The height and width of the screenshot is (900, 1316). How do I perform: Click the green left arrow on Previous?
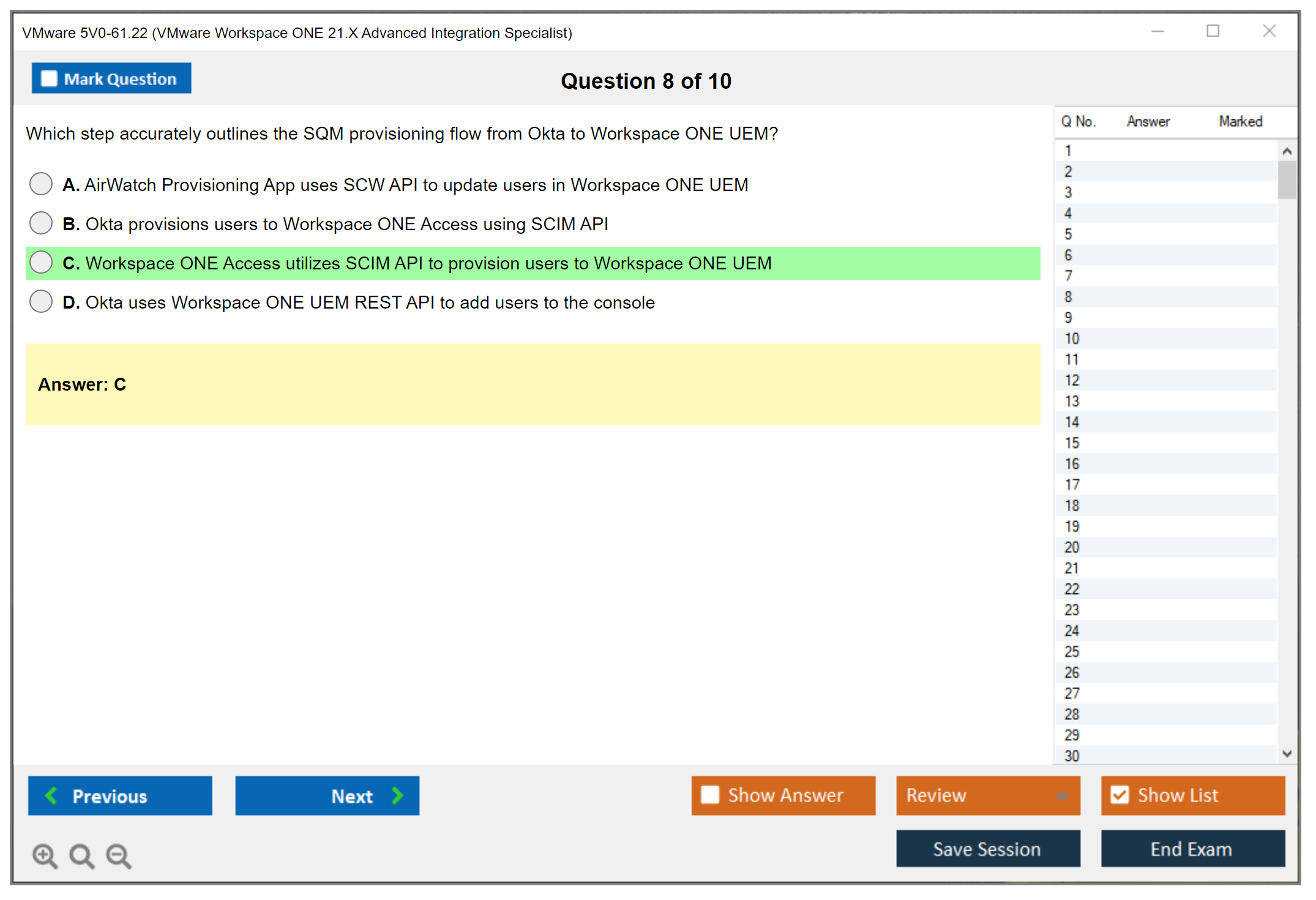tap(52, 795)
